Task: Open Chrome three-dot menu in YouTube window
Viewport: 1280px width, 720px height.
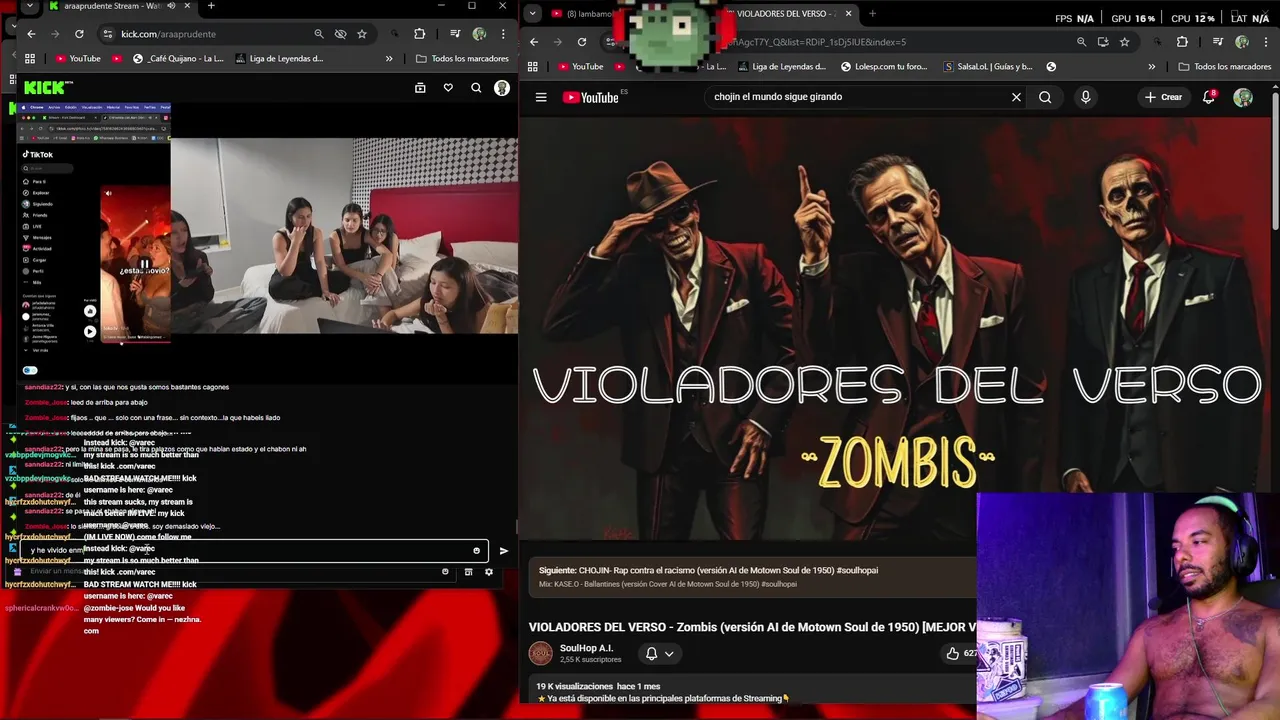Action: click(1264, 42)
